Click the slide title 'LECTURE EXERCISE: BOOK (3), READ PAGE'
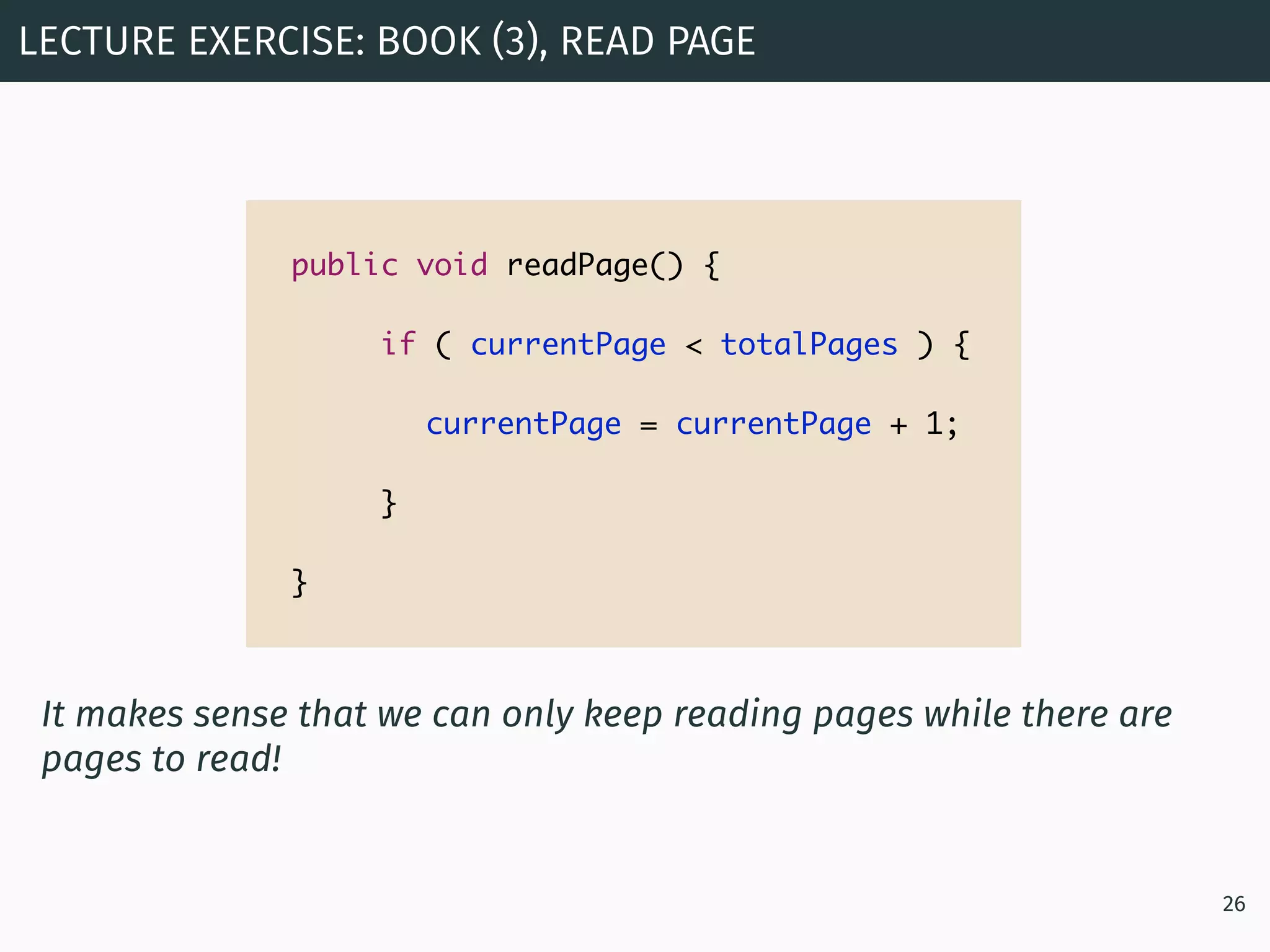Screen dimensions: 1270x952 [387, 41]
